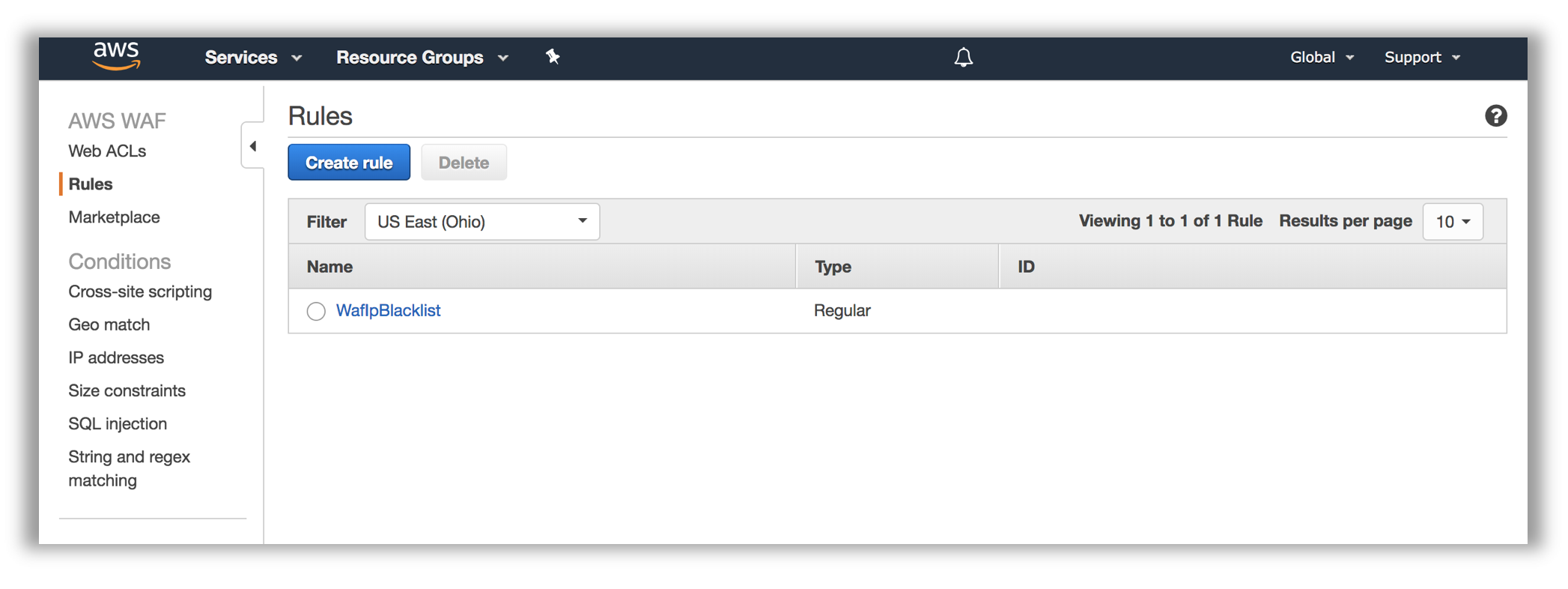Select Rules in the sidebar
The width and height of the screenshot is (1568, 589).
90,184
